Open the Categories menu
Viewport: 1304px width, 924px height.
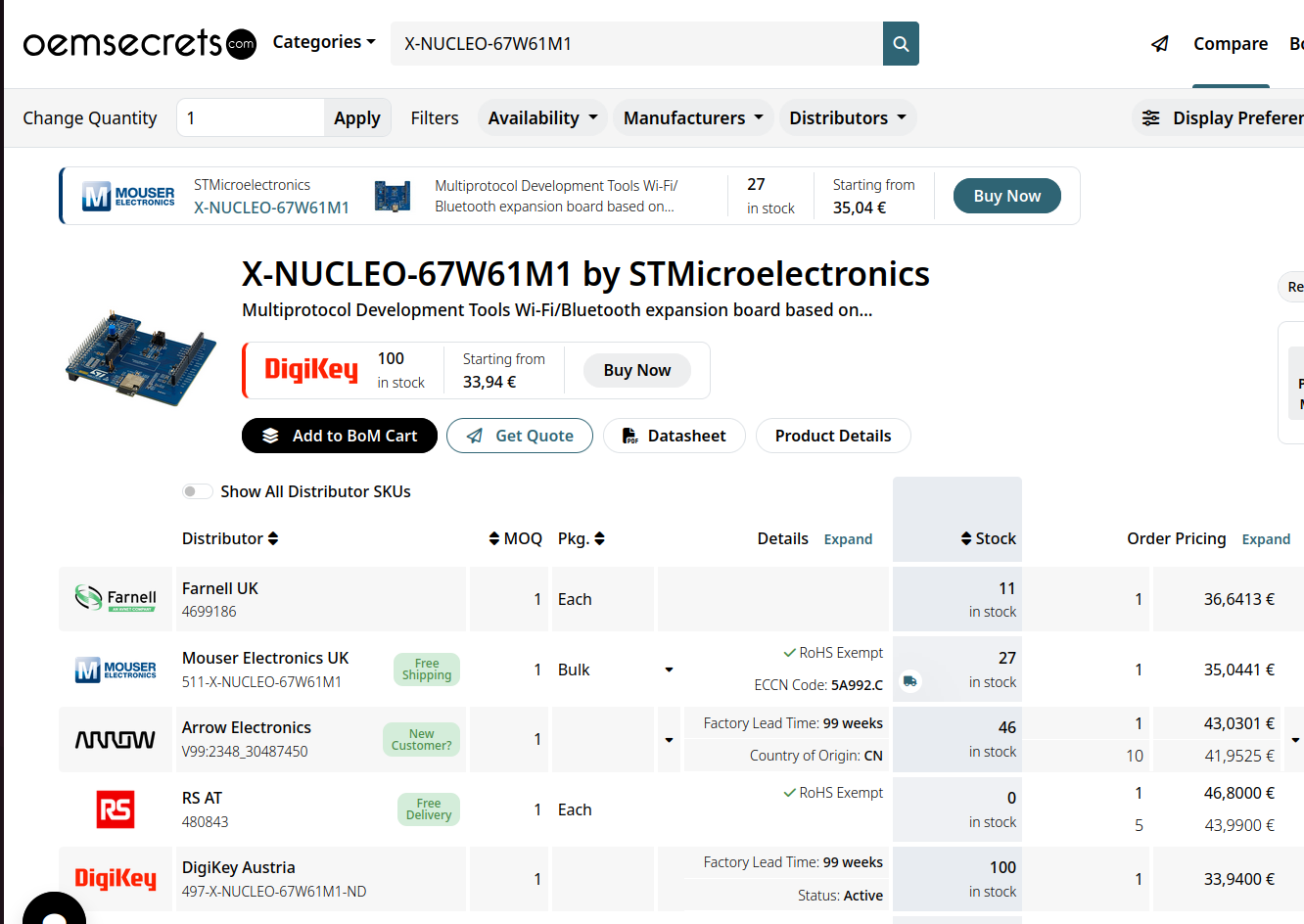tap(324, 42)
